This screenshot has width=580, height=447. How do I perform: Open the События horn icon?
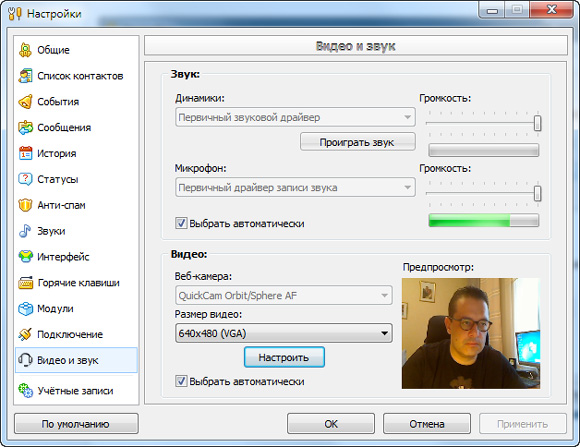pos(25,102)
